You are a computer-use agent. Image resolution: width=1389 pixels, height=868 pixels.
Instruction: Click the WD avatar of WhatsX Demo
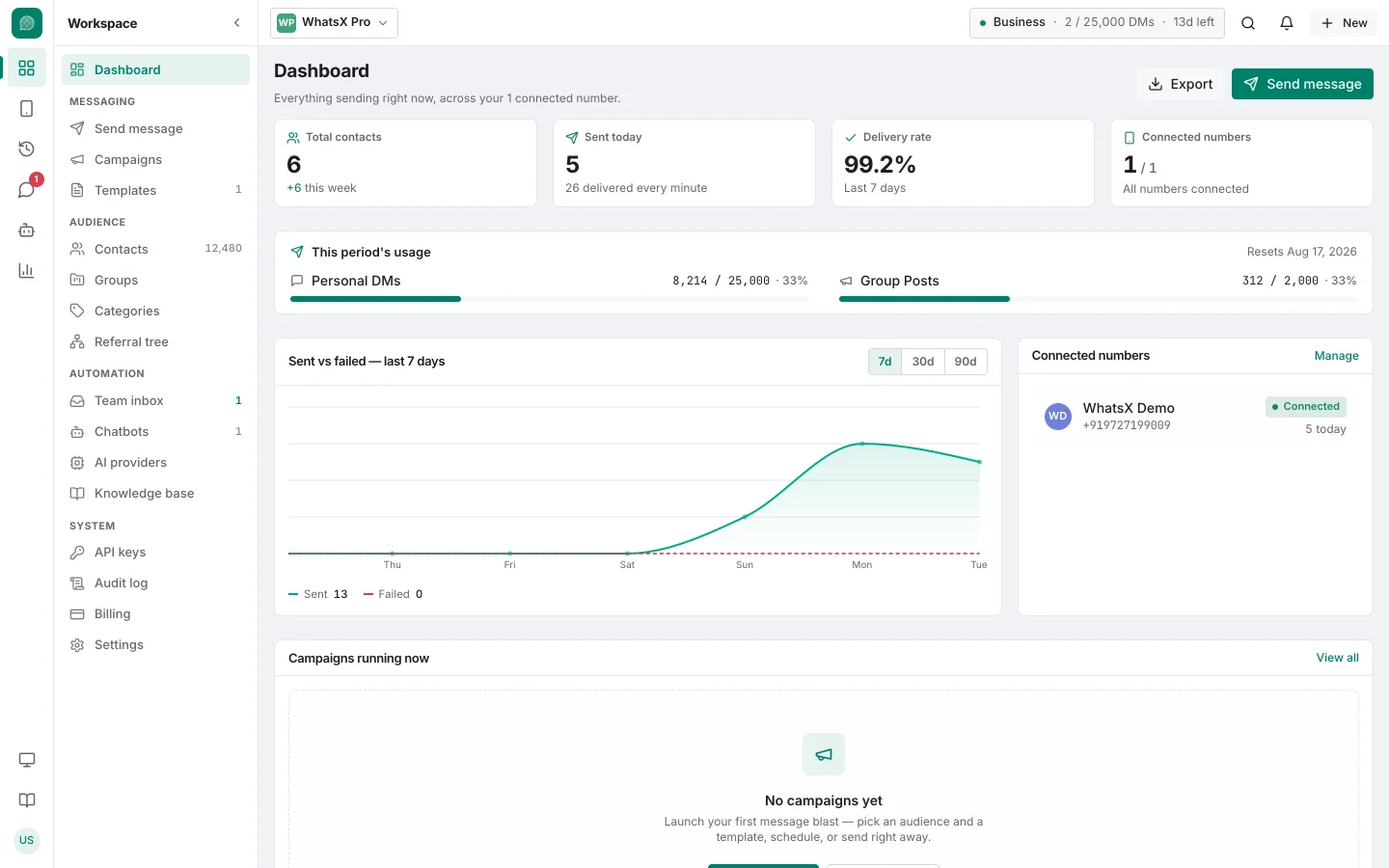pyautogui.click(x=1058, y=417)
